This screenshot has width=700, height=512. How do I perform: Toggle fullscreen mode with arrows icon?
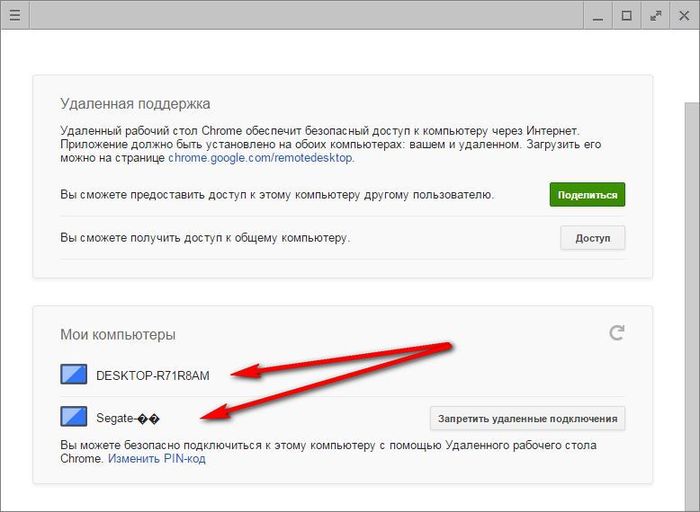pos(656,15)
